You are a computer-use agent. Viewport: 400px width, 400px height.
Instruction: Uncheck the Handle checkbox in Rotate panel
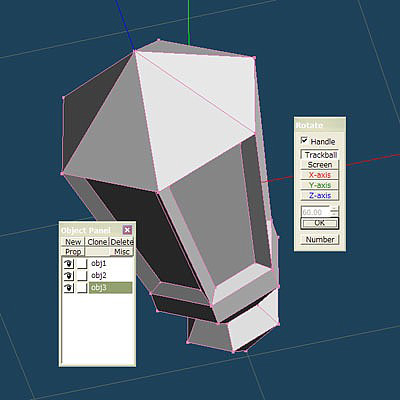pos(304,141)
